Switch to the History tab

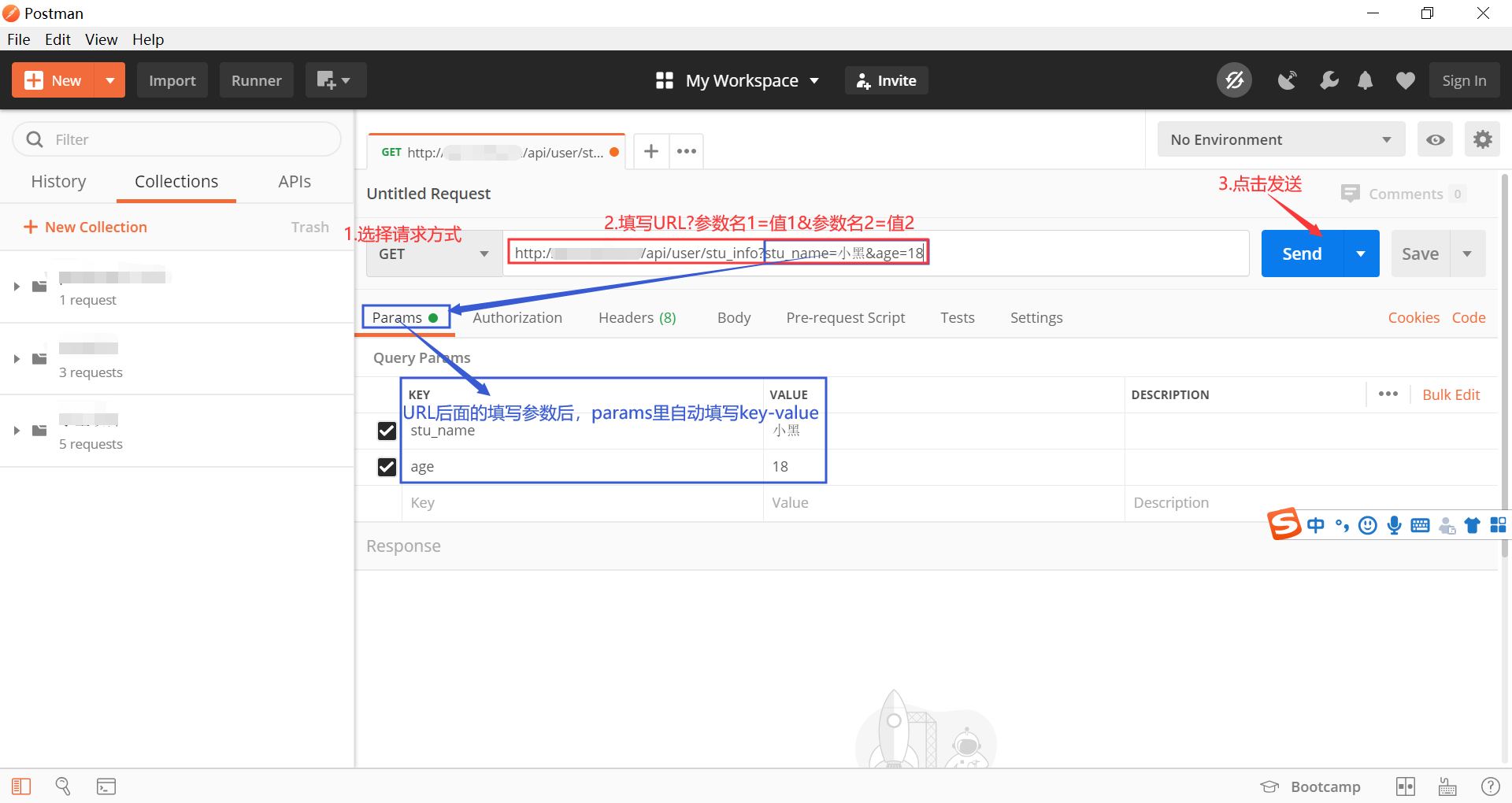click(x=58, y=182)
